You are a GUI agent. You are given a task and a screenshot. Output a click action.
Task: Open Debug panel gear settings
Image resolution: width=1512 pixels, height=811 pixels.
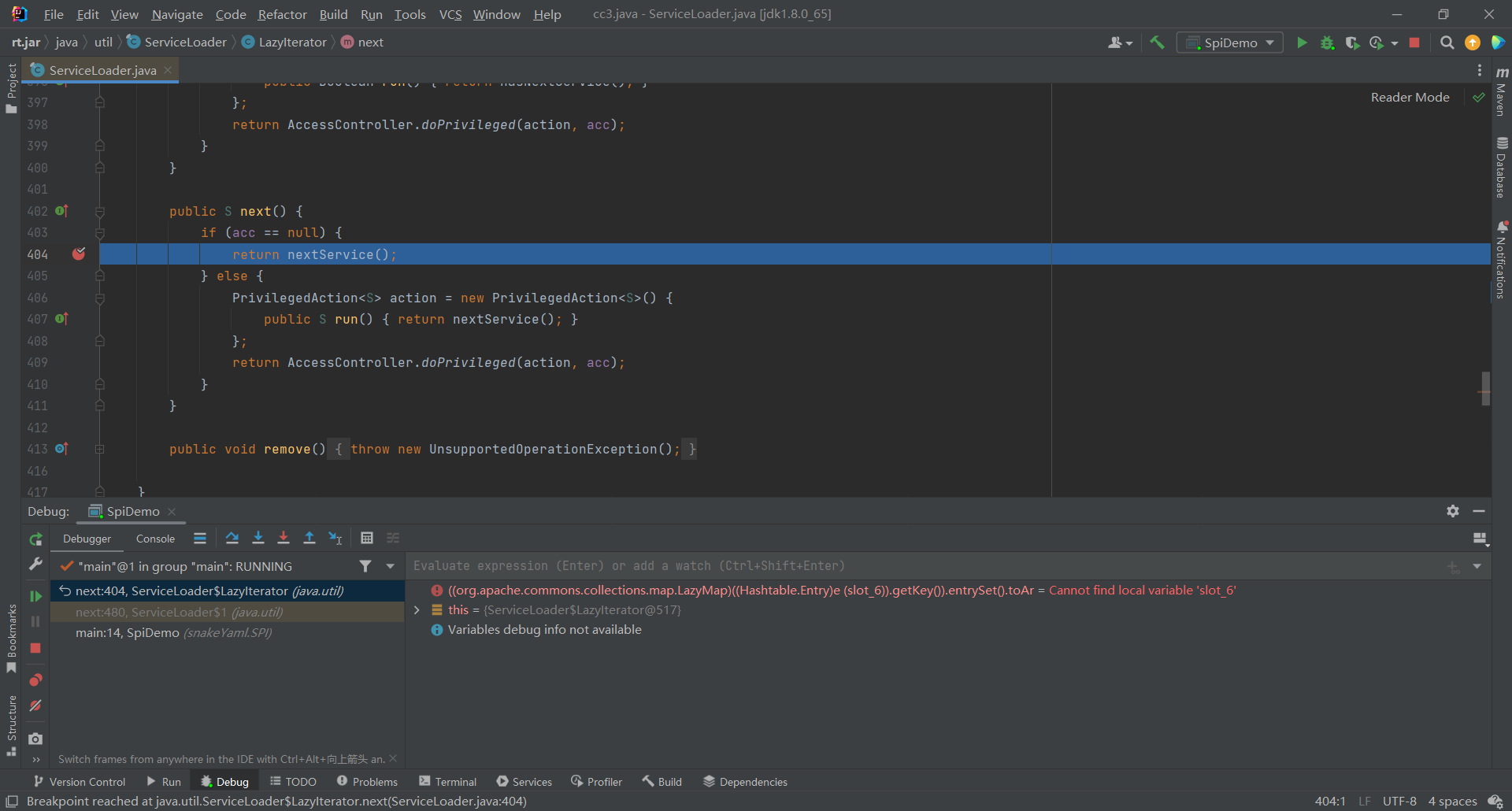pyautogui.click(x=1453, y=511)
